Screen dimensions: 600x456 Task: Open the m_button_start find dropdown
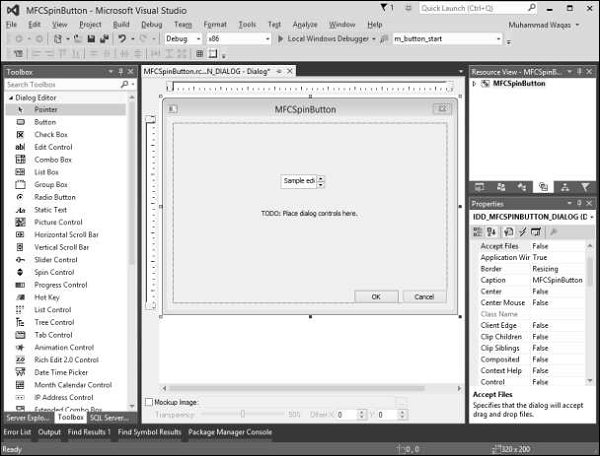click(x=498, y=39)
